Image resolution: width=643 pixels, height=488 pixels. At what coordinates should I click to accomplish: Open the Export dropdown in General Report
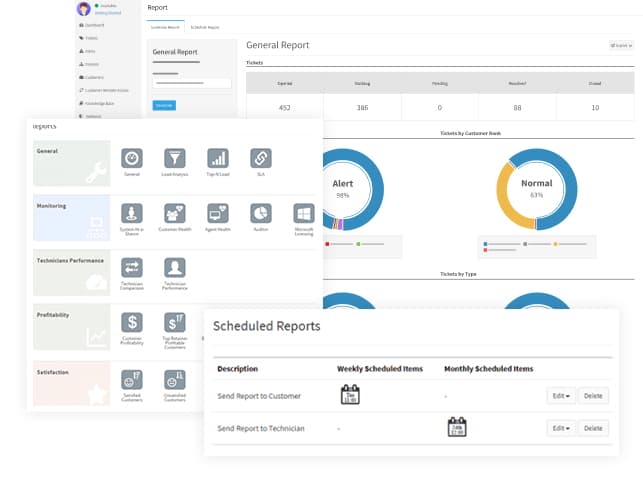pyautogui.click(x=620, y=46)
